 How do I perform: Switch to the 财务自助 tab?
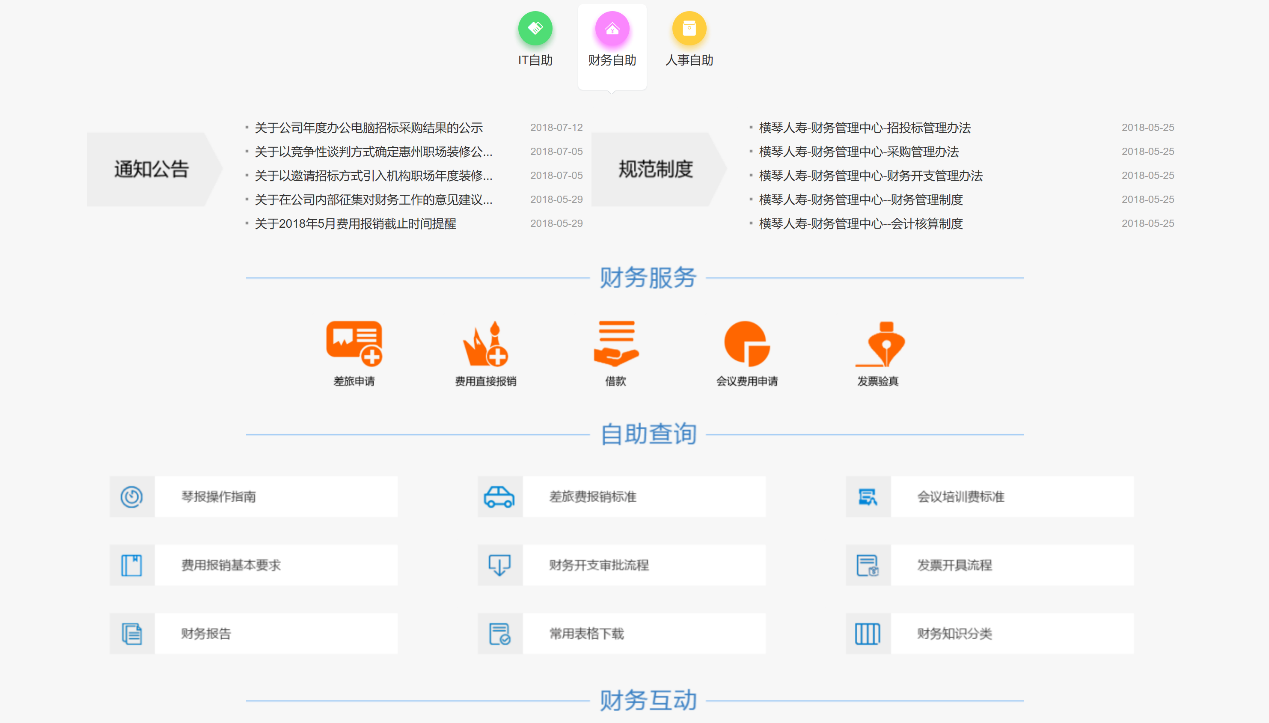point(612,40)
